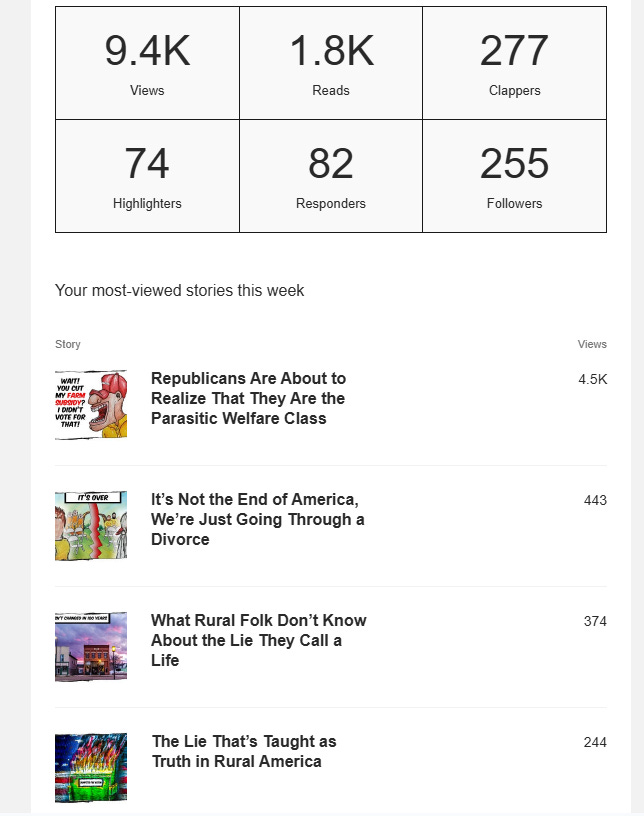Image resolution: width=644 pixels, height=816 pixels.
Task: Click the 443 view count
Action: point(595,500)
